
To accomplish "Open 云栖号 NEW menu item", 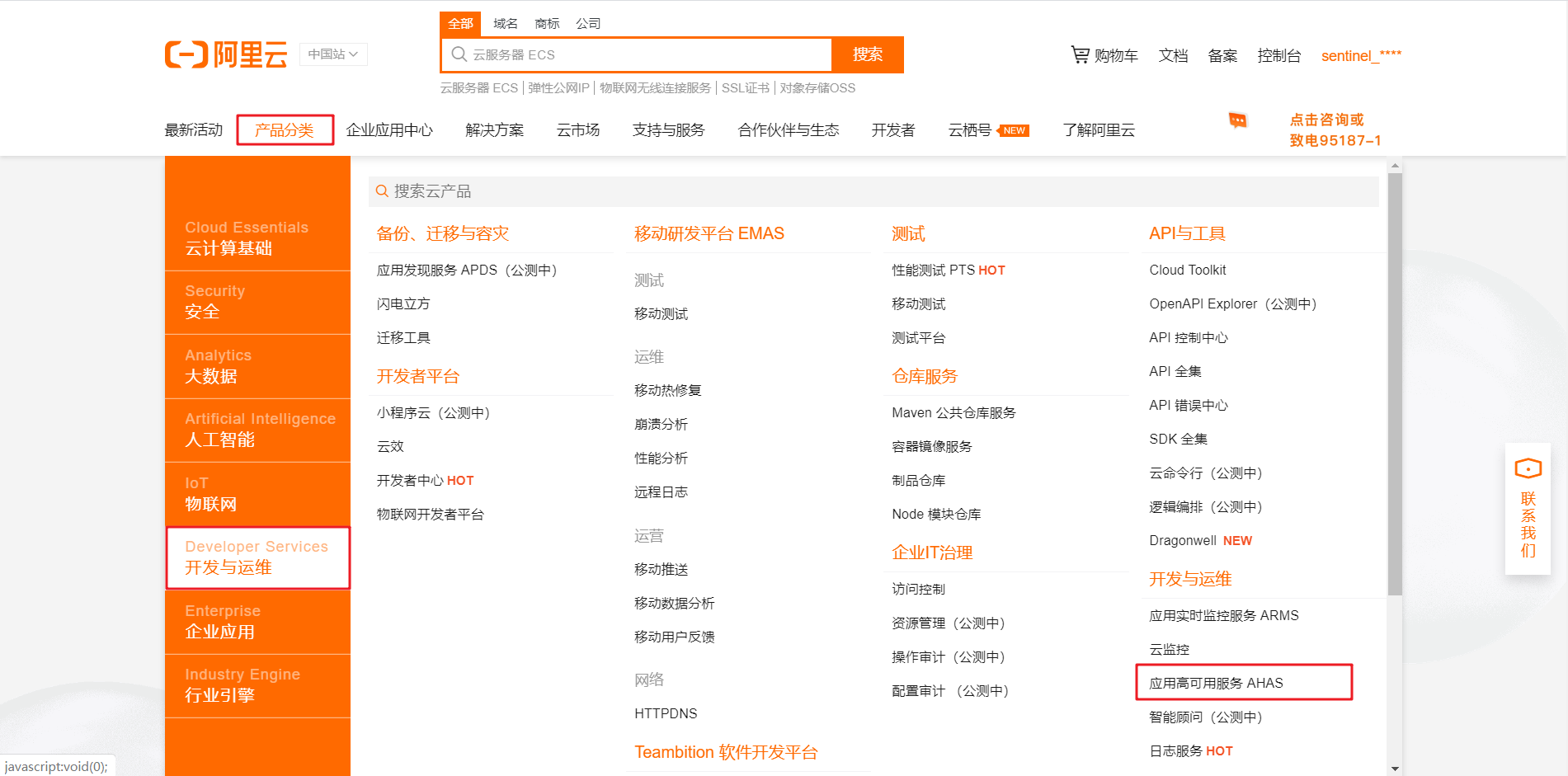I will 988,130.
